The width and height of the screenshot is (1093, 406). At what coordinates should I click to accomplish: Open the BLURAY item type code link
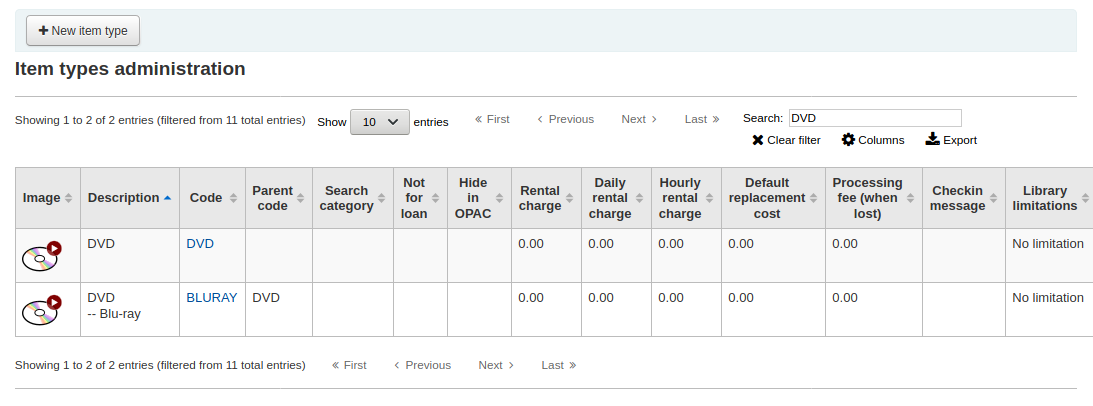pyautogui.click(x=212, y=298)
